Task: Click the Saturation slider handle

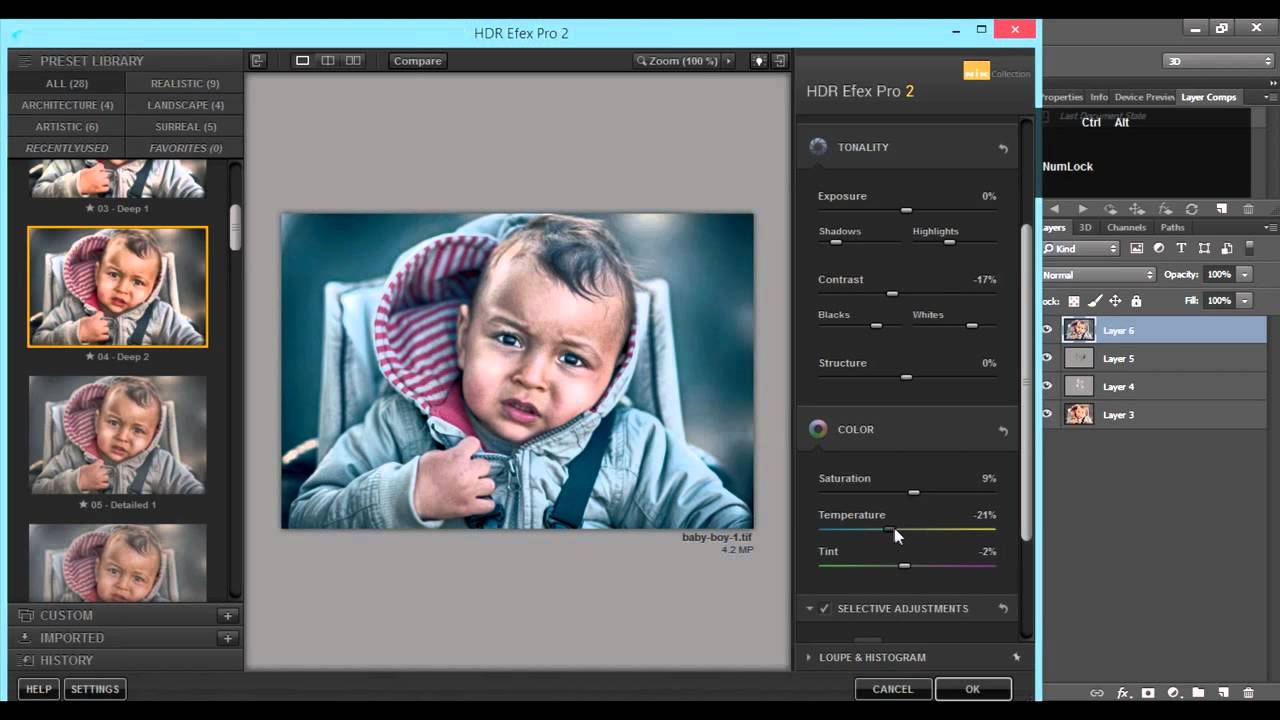Action: pyautogui.click(x=913, y=492)
